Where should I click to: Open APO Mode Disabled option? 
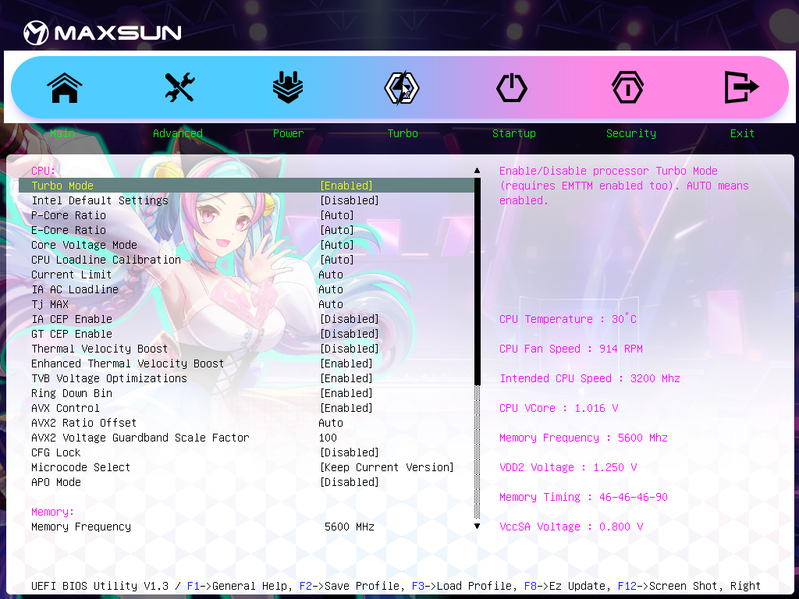click(350, 482)
